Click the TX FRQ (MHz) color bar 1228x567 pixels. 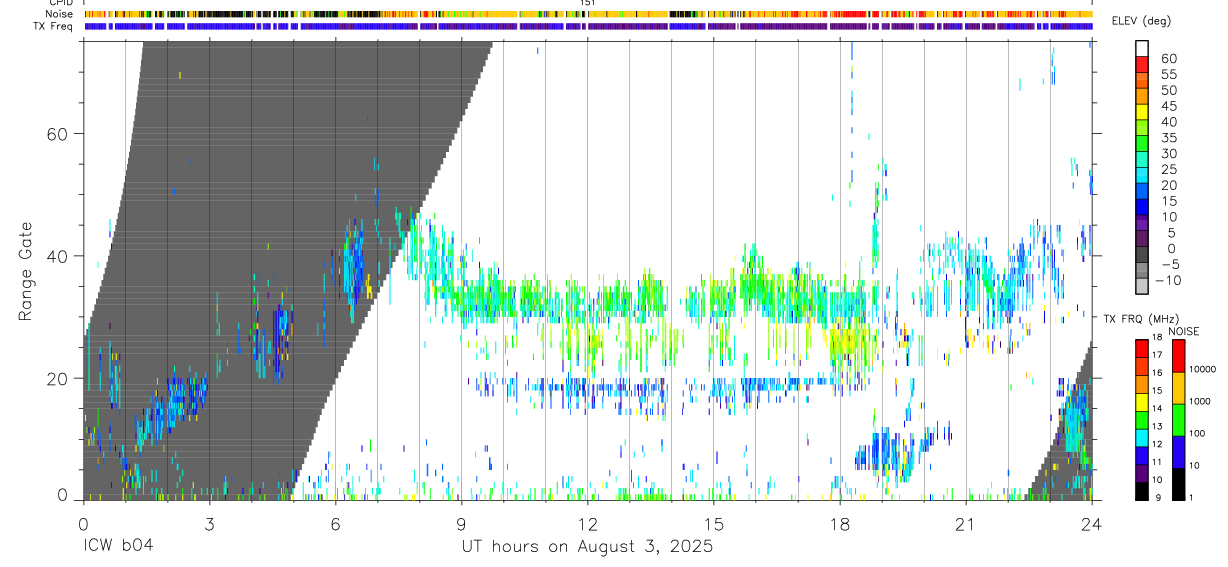[1142, 420]
